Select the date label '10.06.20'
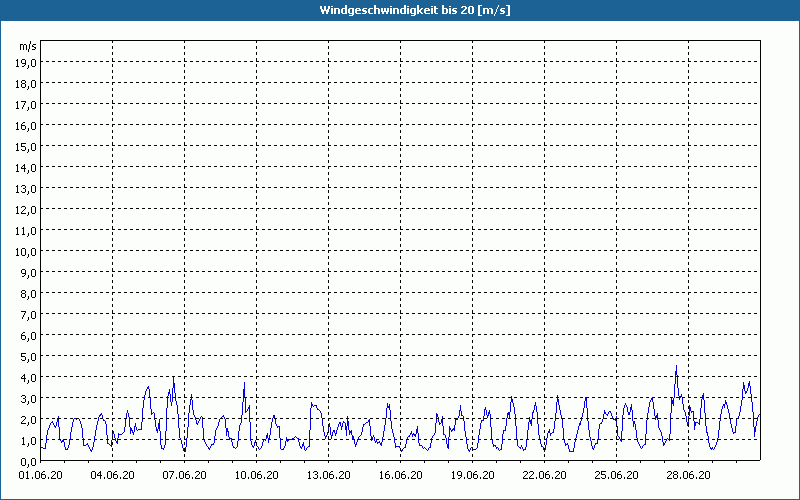The image size is (800, 500). 257,475
